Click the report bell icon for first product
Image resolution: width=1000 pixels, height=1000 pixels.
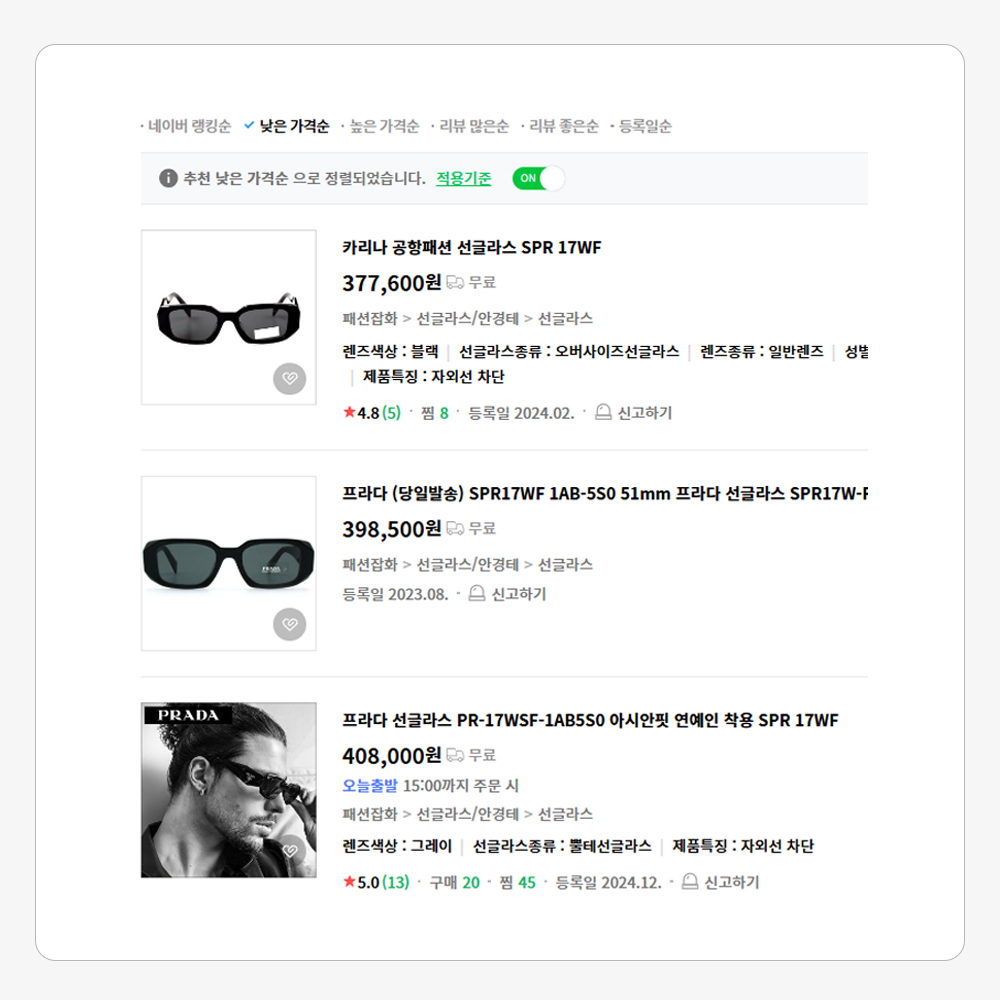(x=603, y=412)
